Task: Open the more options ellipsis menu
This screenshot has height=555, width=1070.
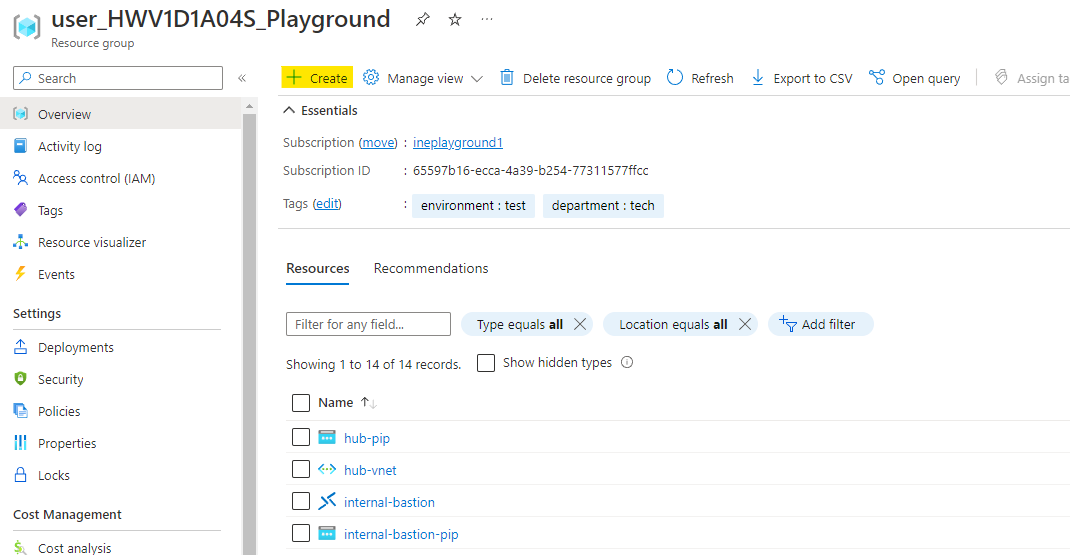Action: pyautogui.click(x=487, y=20)
